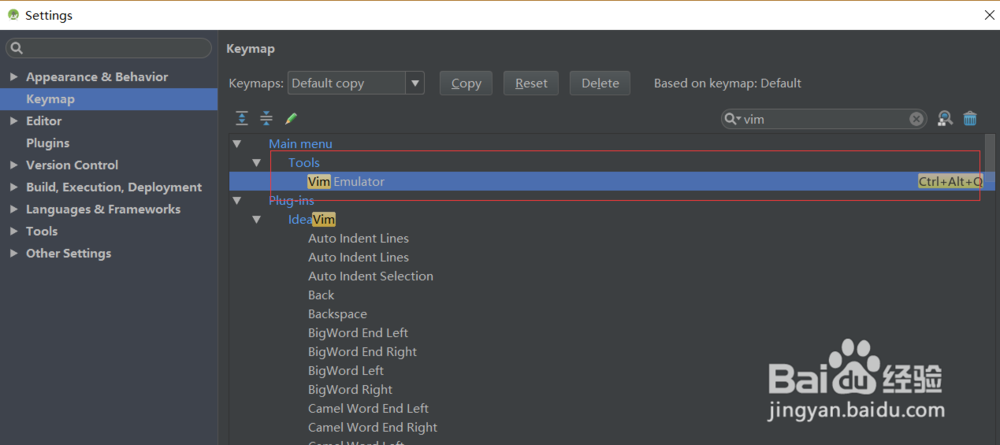Open the Plugins settings page
The width and height of the screenshot is (1000, 445).
point(48,143)
